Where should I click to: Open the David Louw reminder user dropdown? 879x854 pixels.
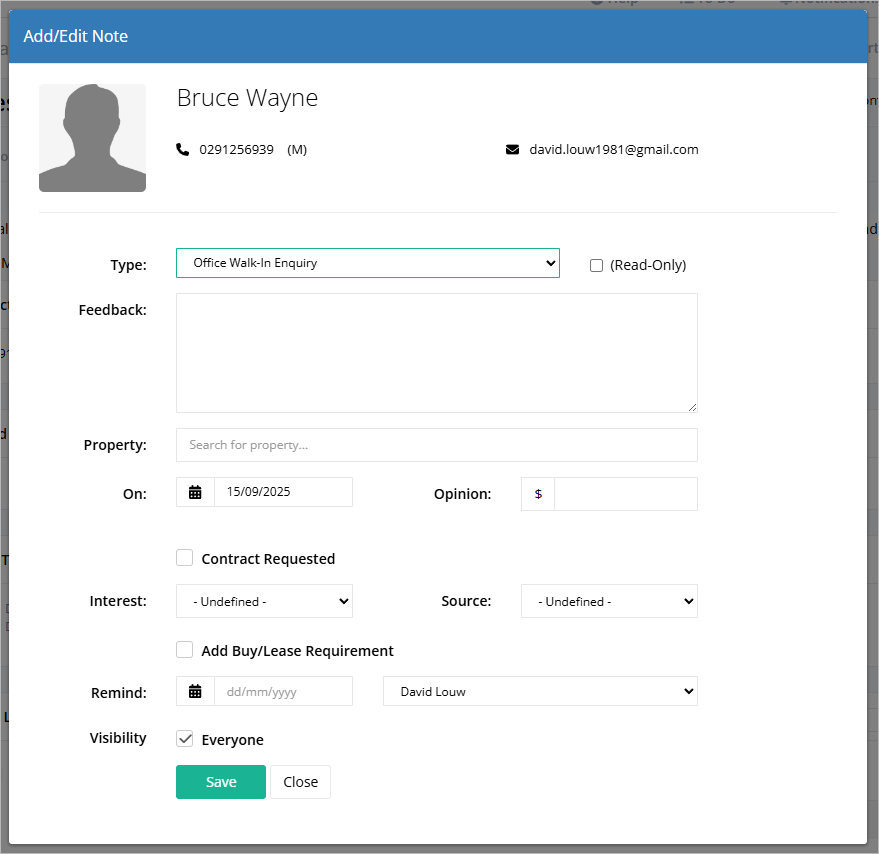(x=540, y=691)
